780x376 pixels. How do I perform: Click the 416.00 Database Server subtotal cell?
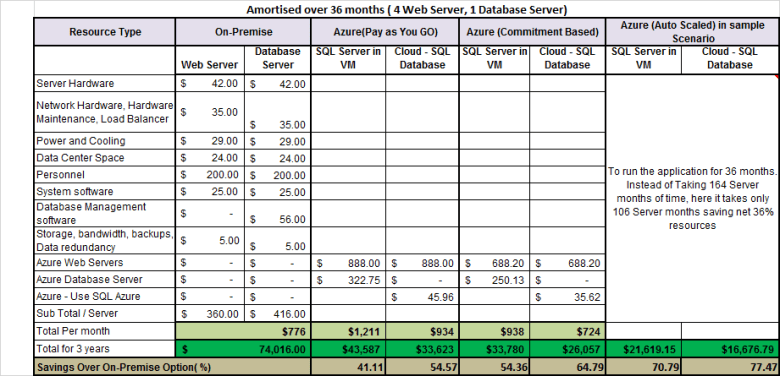point(278,313)
